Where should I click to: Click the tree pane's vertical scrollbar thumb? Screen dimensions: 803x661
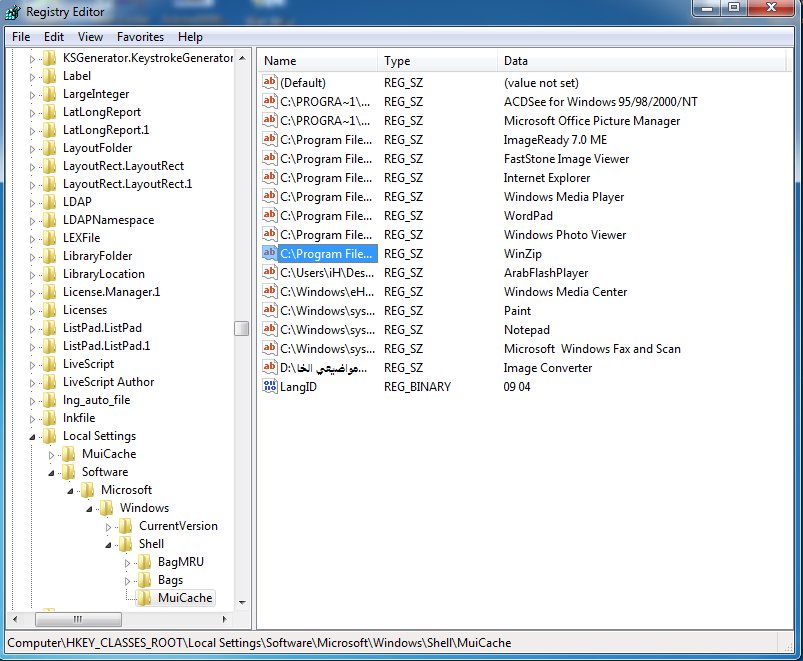click(242, 328)
